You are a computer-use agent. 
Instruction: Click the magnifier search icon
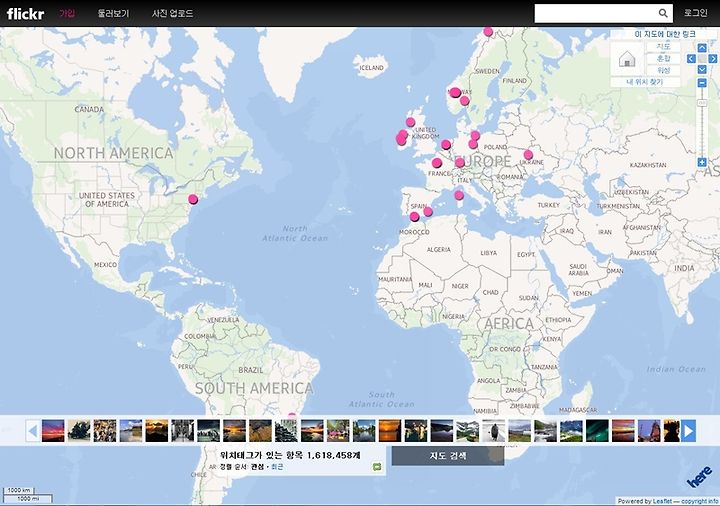[663, 13]
